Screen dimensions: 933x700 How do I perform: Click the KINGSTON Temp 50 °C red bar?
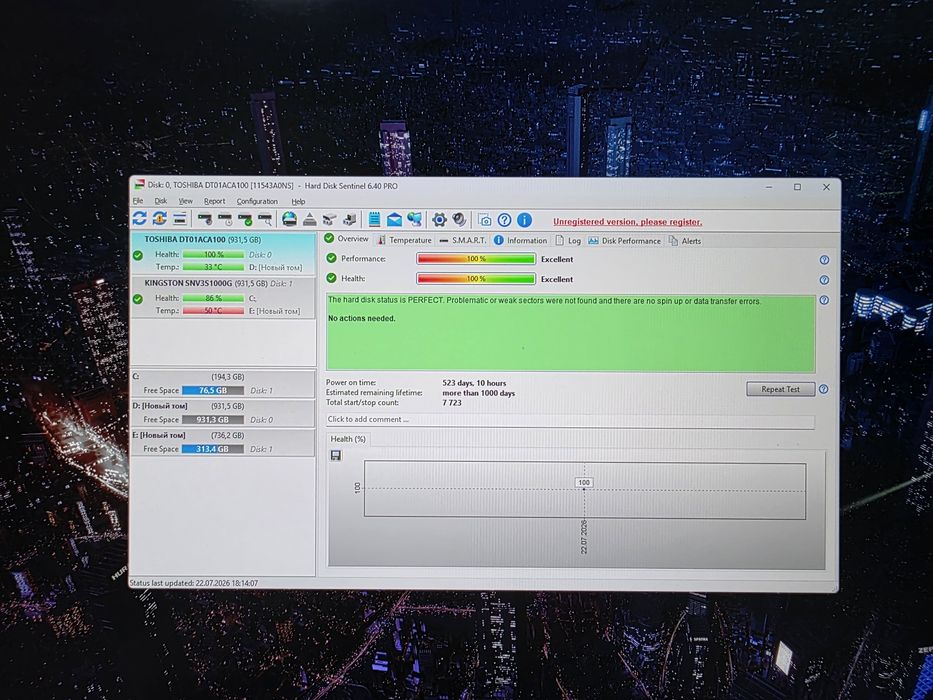pyautogui.click(x=213, y=311)
